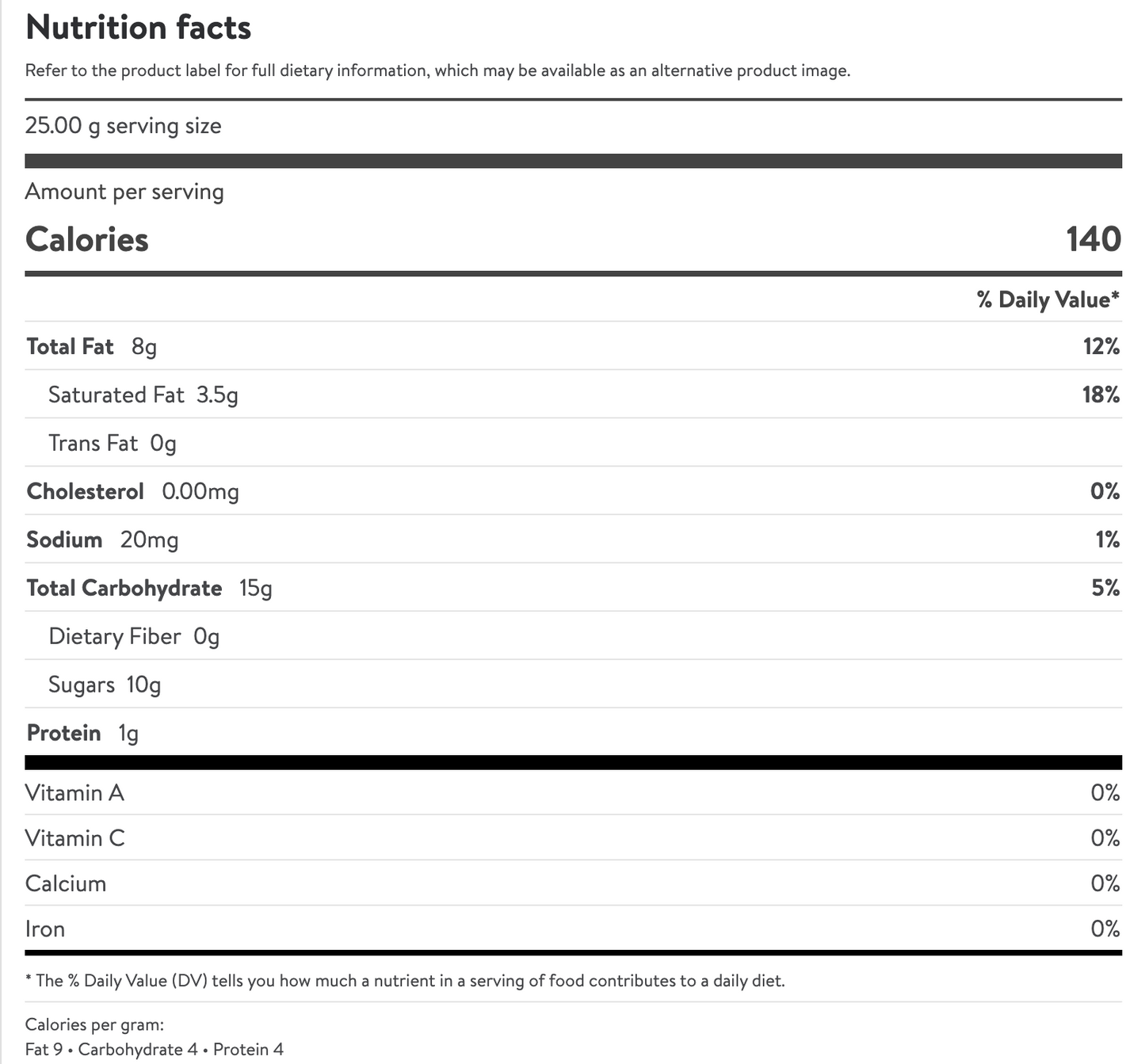Click the Dietary Fiber 0g entry
Screen dimensions: 1145x1064
coord(133,637)
